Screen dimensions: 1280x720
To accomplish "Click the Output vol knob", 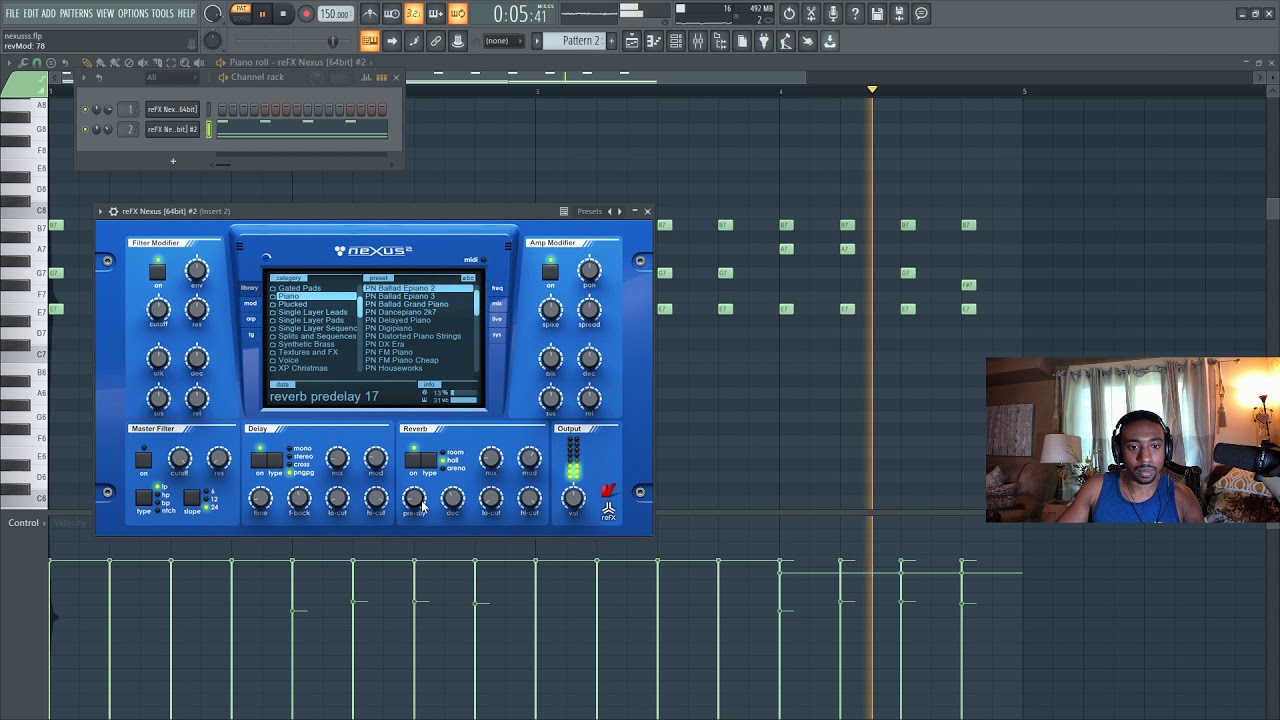I will [573, 497].
